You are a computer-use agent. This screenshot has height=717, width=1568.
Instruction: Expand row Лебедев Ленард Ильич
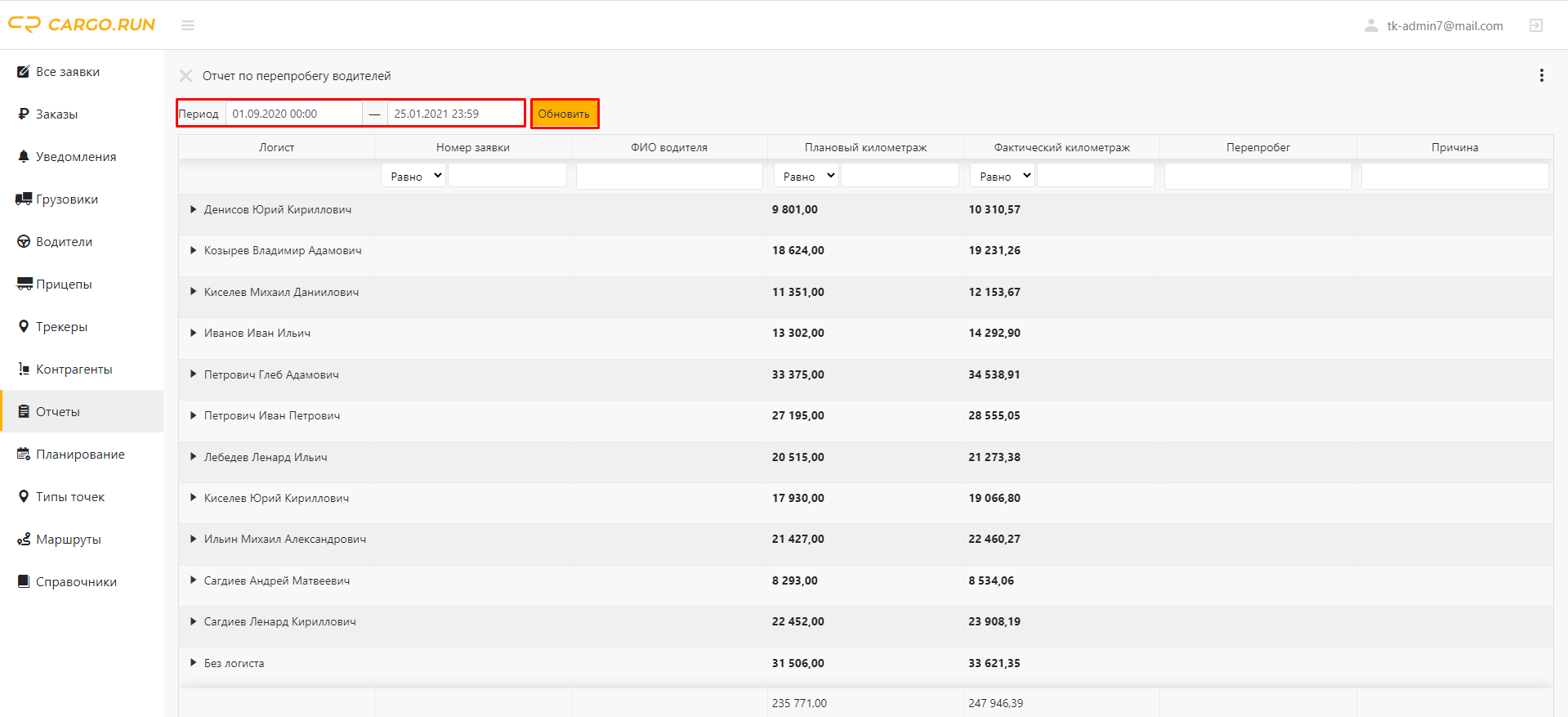click(x=193, y=457)
